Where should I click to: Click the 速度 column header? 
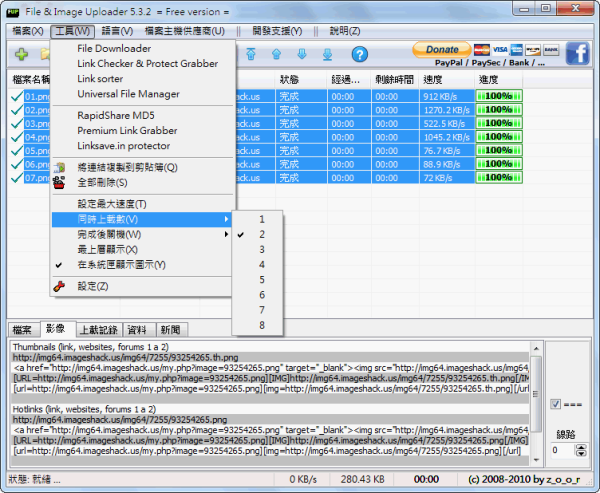click(x=447, y=80)
